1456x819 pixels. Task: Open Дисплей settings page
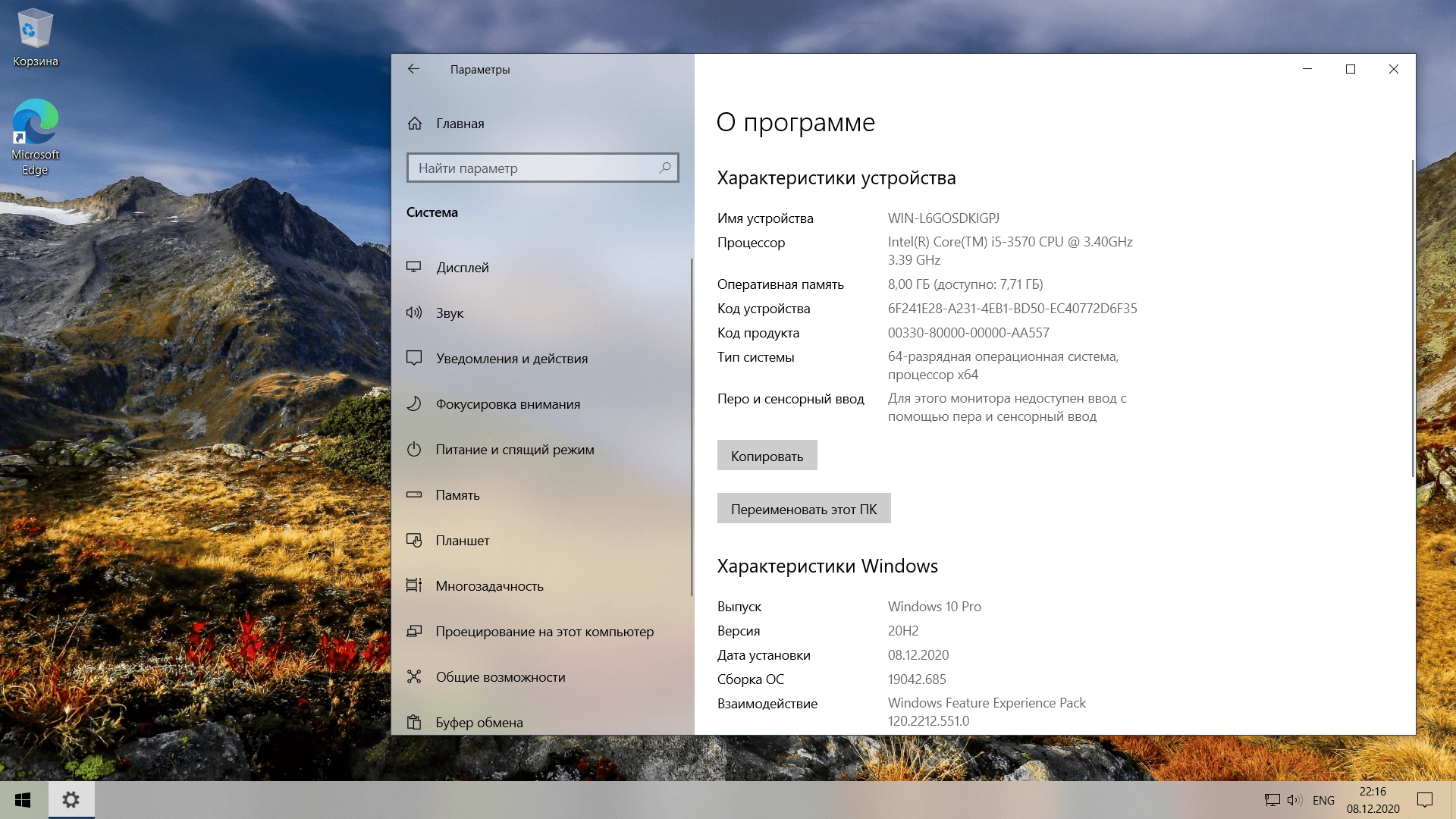541,267
